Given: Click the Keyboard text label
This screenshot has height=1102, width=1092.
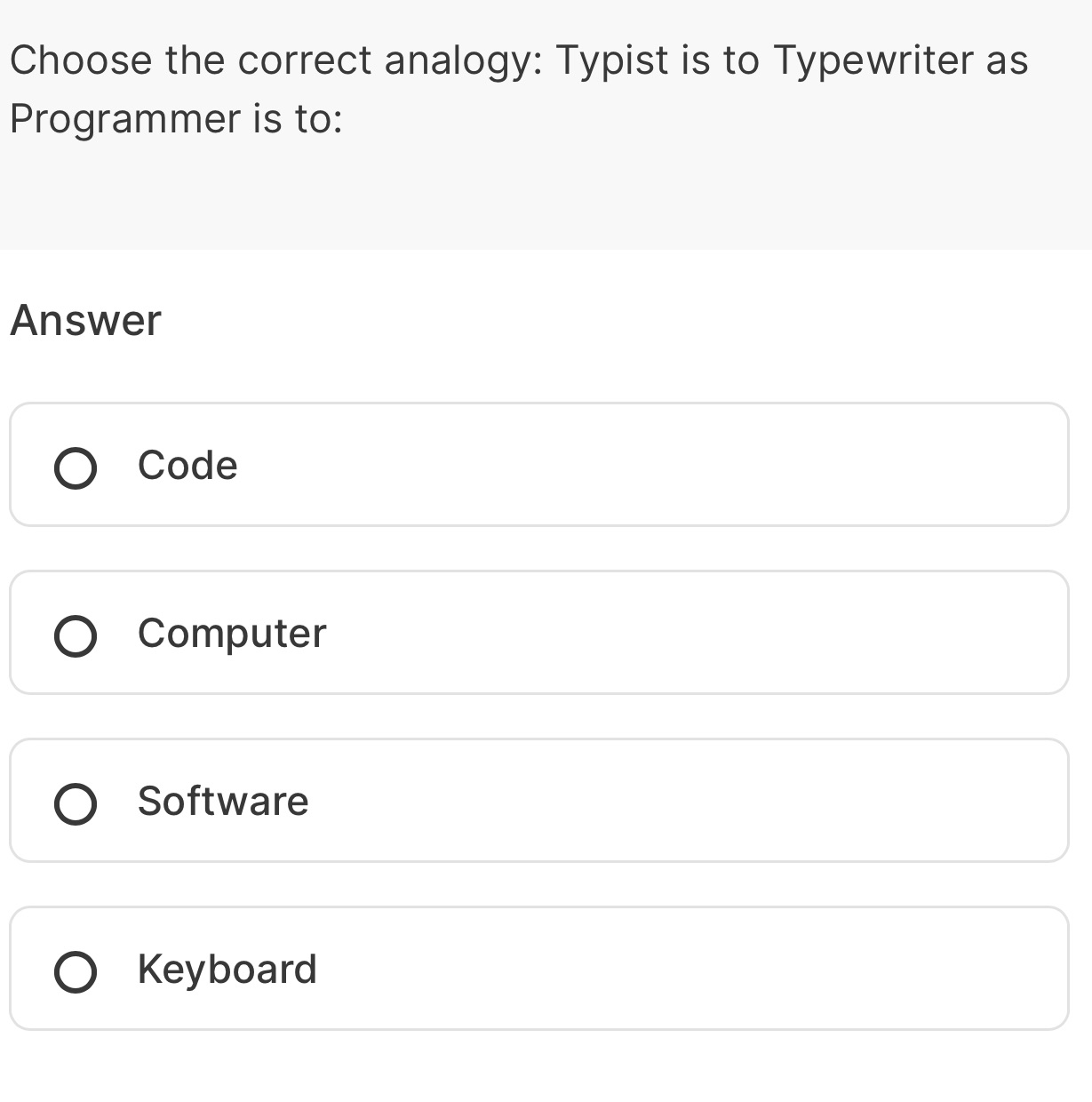Looking at the screenshot, I should pos(227,970).
